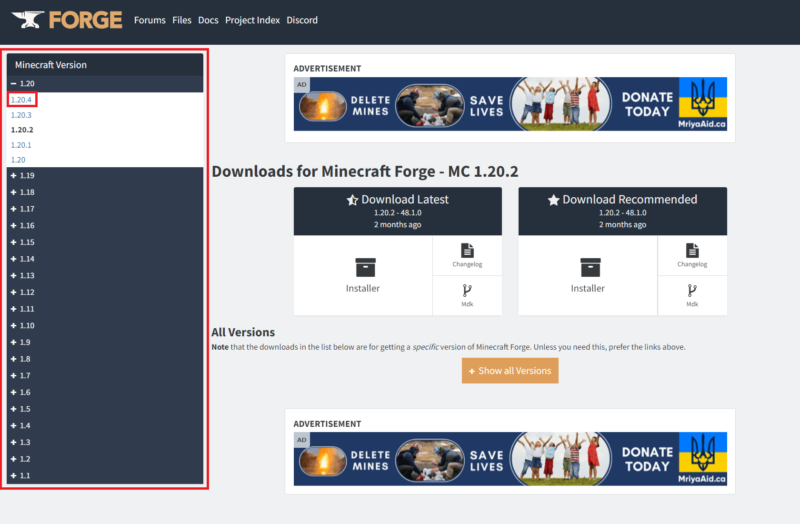Expand the 1.13 version group
Image resolution: width=800 pixels, height=524 pixels.
105,276
